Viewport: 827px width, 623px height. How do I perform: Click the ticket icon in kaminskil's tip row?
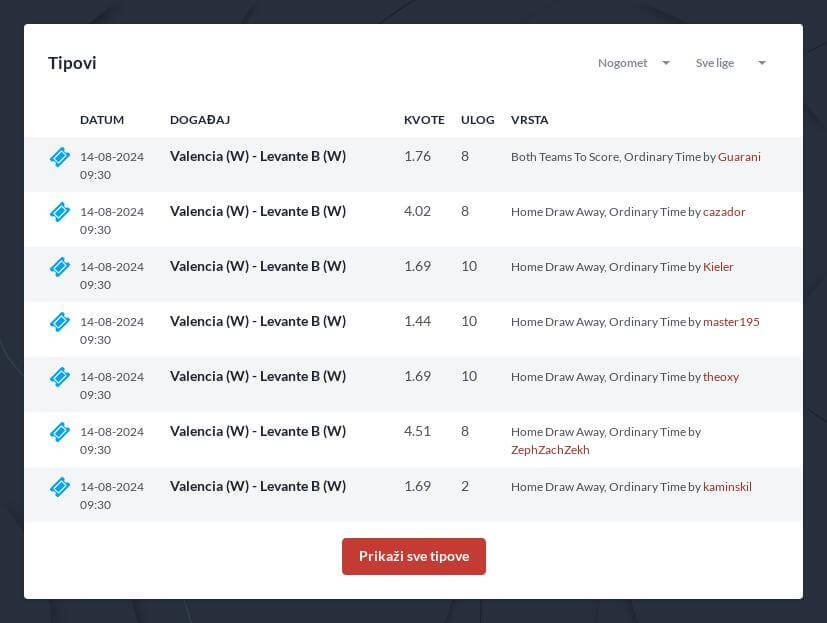(60, 486)
